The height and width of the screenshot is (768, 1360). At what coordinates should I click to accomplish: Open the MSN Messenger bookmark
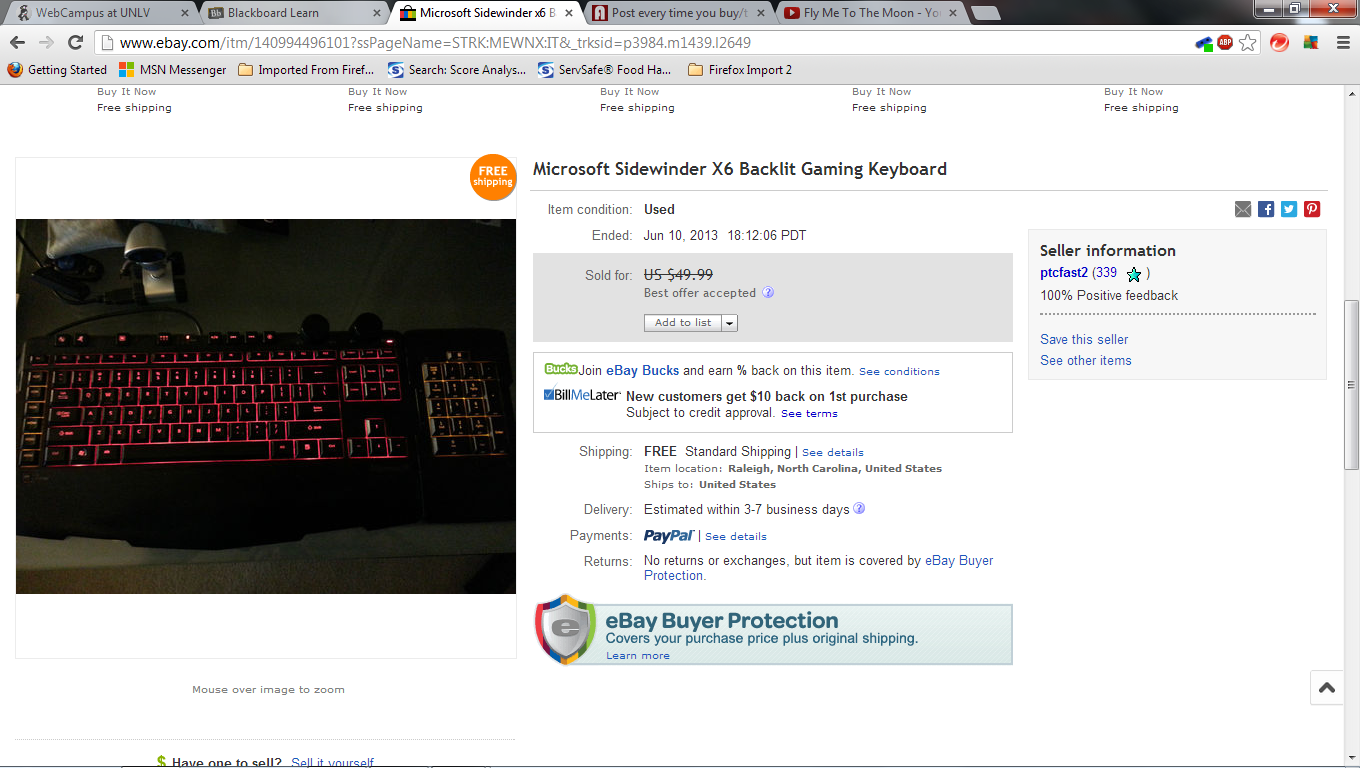[173, 70]
